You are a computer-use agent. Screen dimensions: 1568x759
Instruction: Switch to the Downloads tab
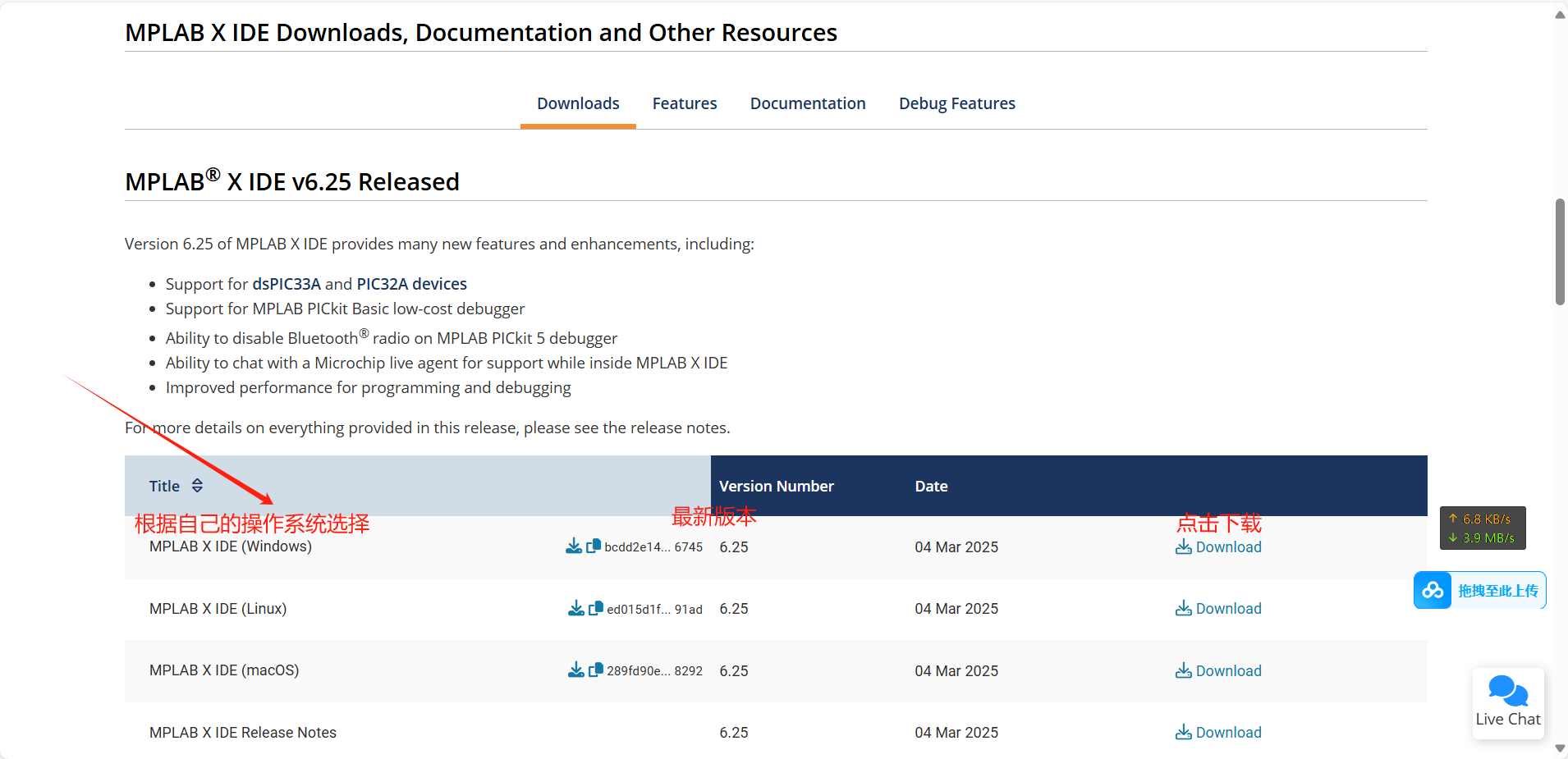click(x=578, y=103)
